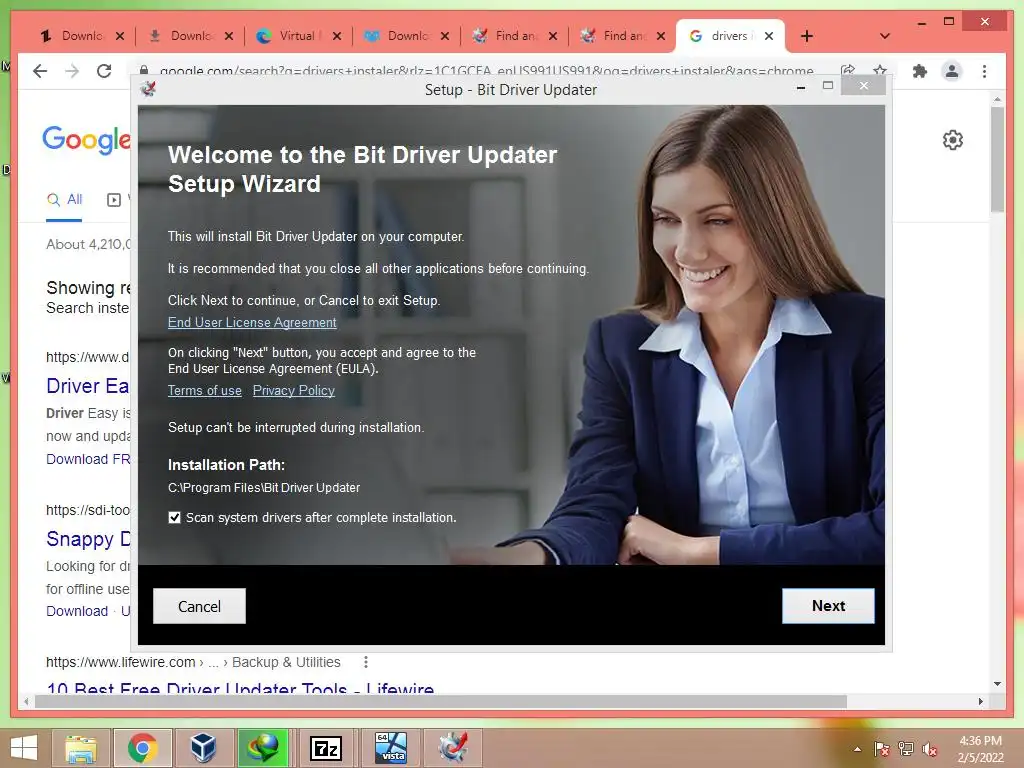The height and width of the screenshot is (768, 1024).
Task: Reload the Chrome page
Action: (x=104, y=71)
